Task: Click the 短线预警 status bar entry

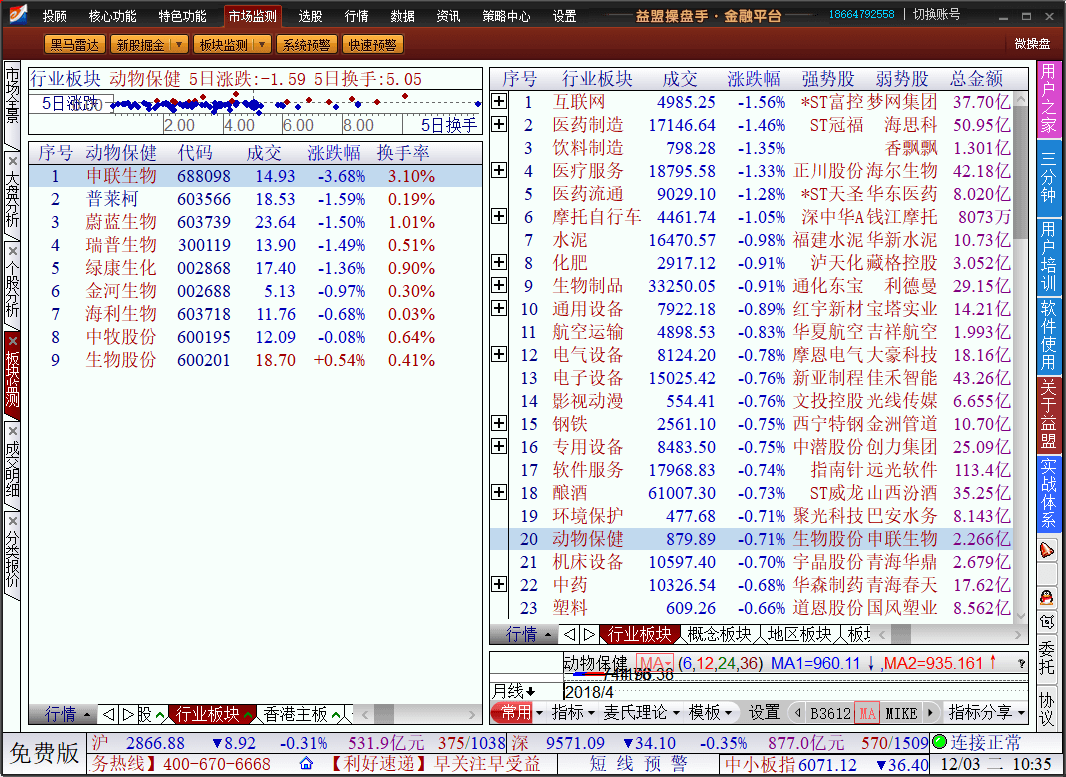Action: pos(638,763)
